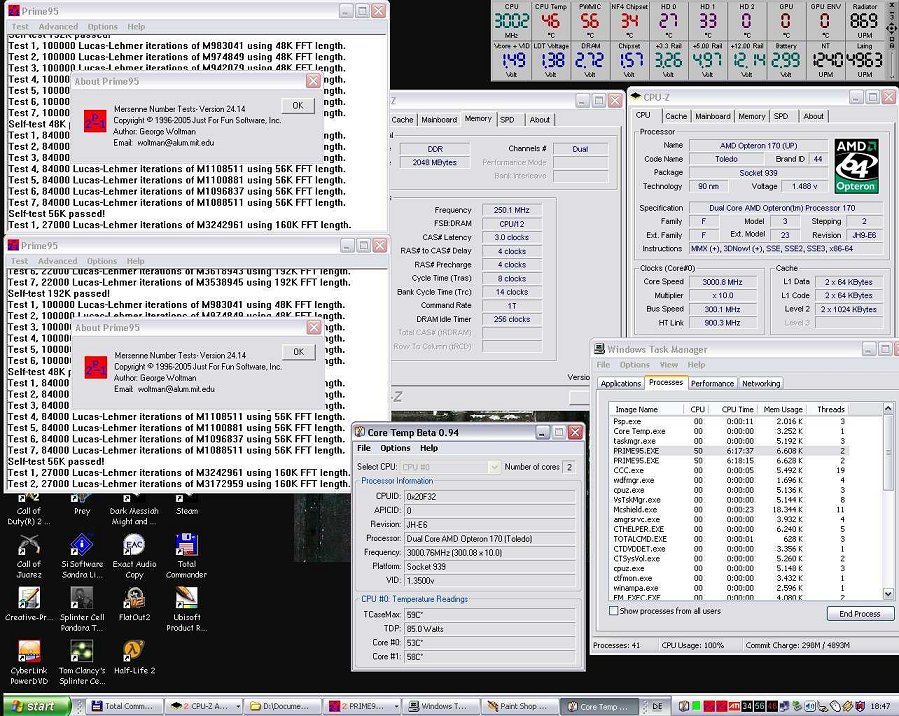Click the green square tray icon
Image resolution: width=899 pixels, height=716 pixels.
pos(696,706)
